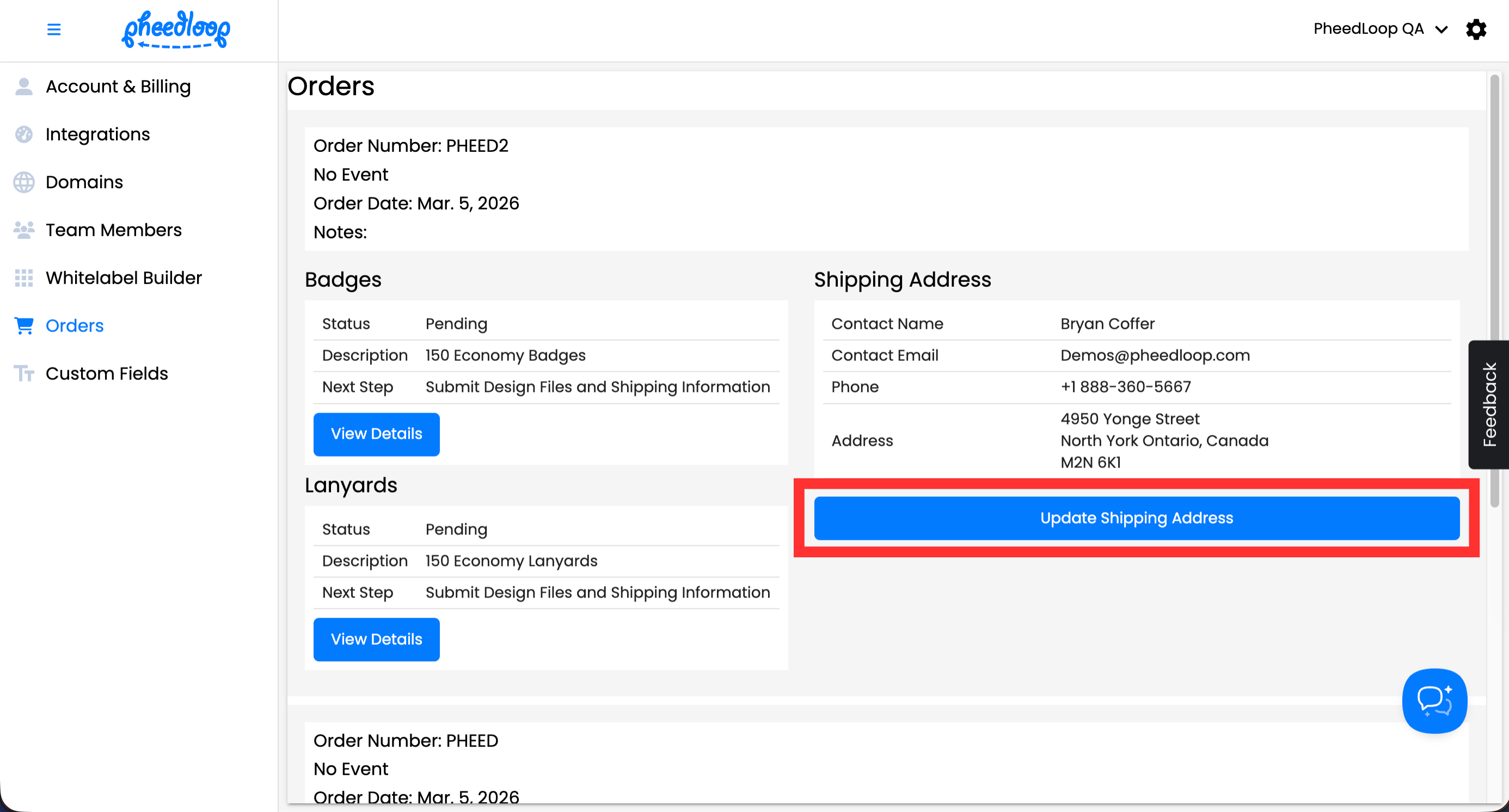Click the Domains globe icon

pyautogui.click(x=23, y=182)
